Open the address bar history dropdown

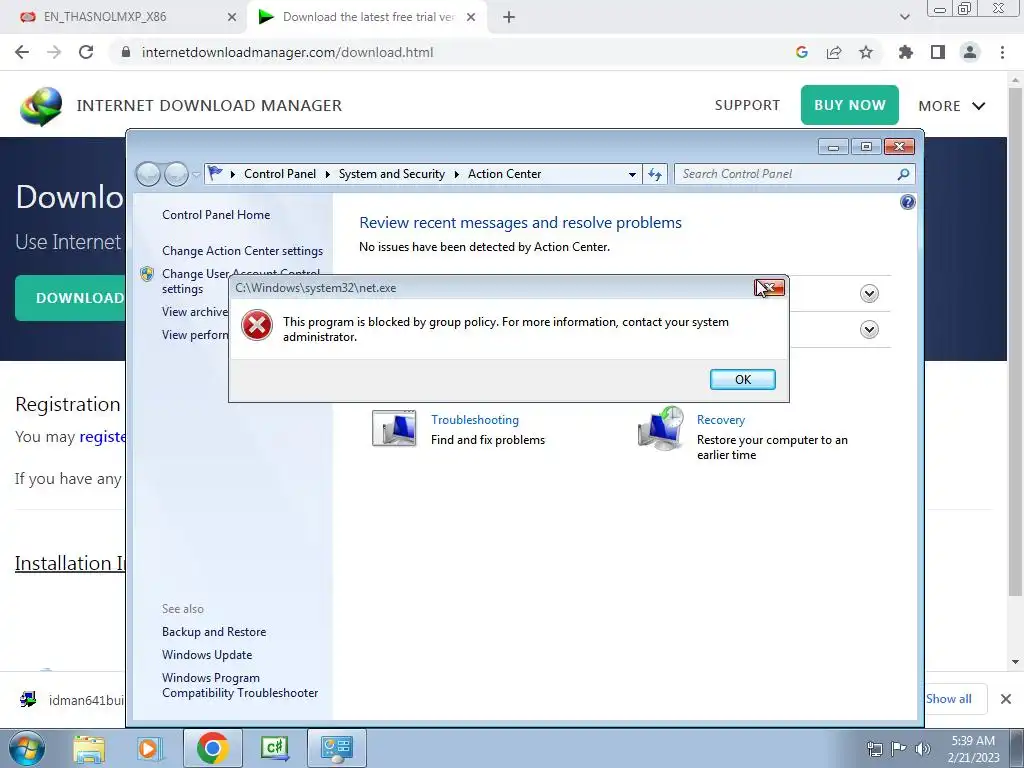pos(632,174)
